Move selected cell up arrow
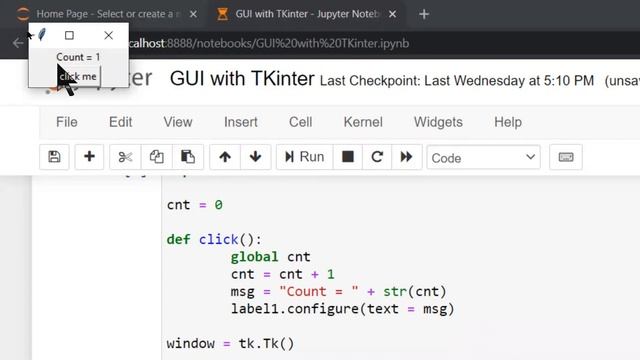The height and width of the screenshot is (360, 640). 225,157
